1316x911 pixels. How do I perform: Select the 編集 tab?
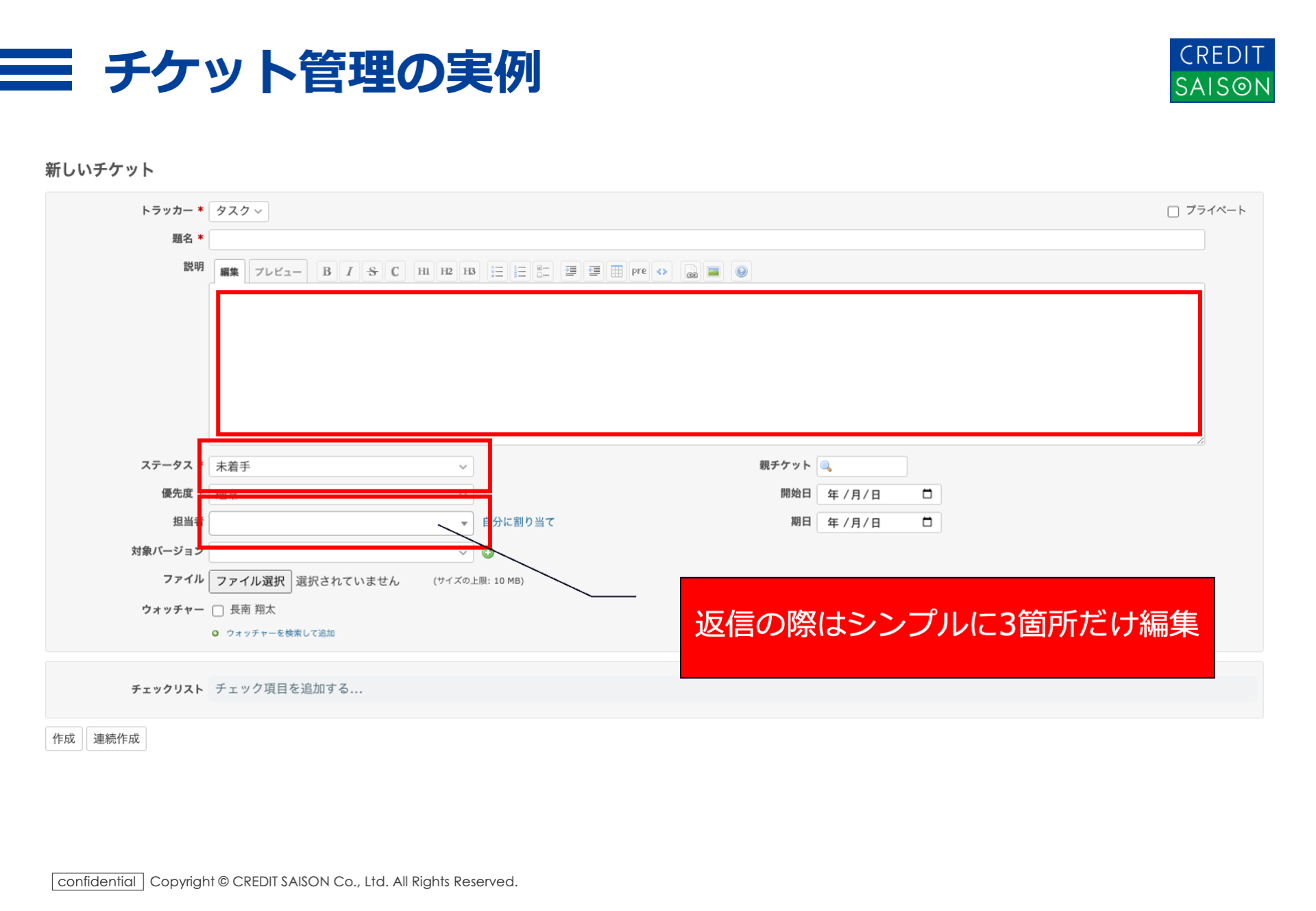point(229,271)
